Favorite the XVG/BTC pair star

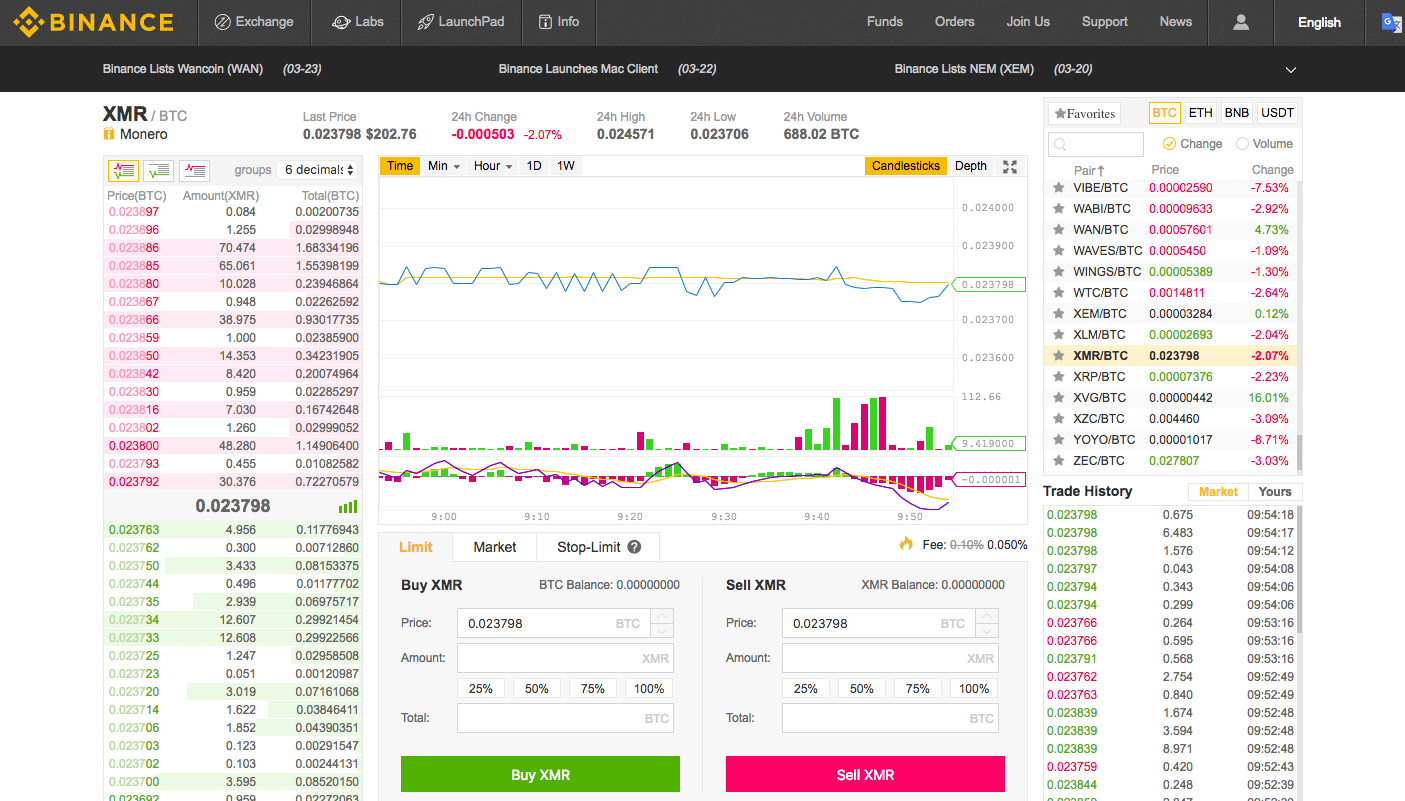click(x=1058, y=398)
